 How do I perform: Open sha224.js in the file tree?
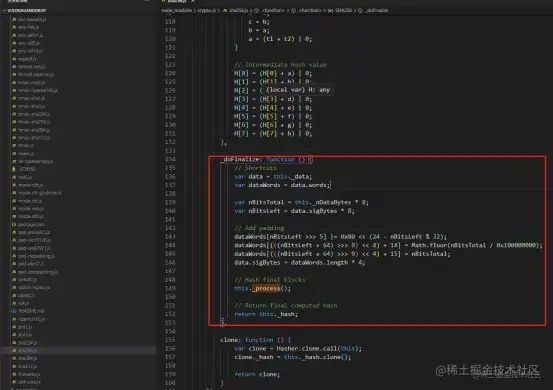point(27,342)
